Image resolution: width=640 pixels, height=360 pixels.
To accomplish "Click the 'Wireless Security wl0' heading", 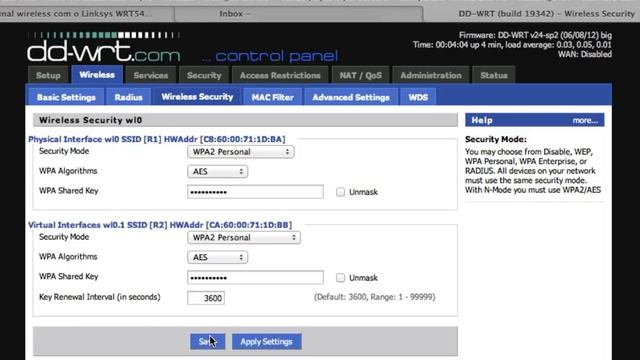I will point(91,120).
